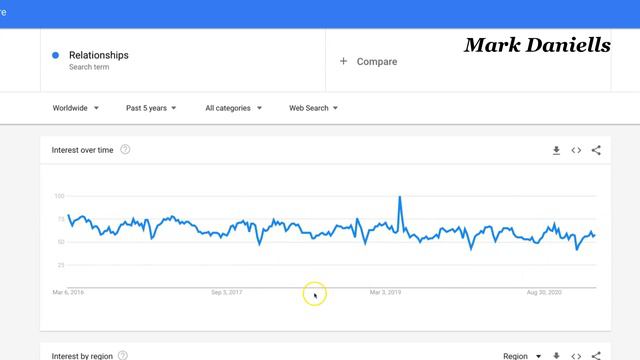
Task: Expand the All categories dropdown
Action: (x=233, y=108)
